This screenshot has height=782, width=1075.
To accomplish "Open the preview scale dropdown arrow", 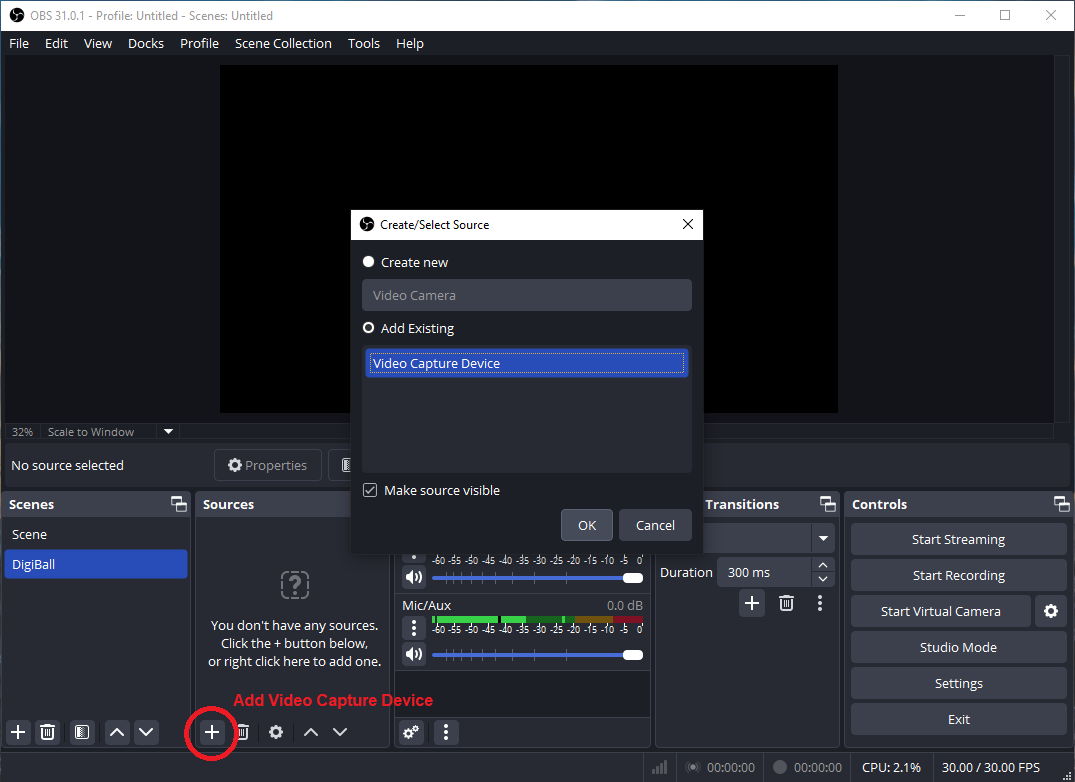I will pyautogui.click(x=168, y=432).
